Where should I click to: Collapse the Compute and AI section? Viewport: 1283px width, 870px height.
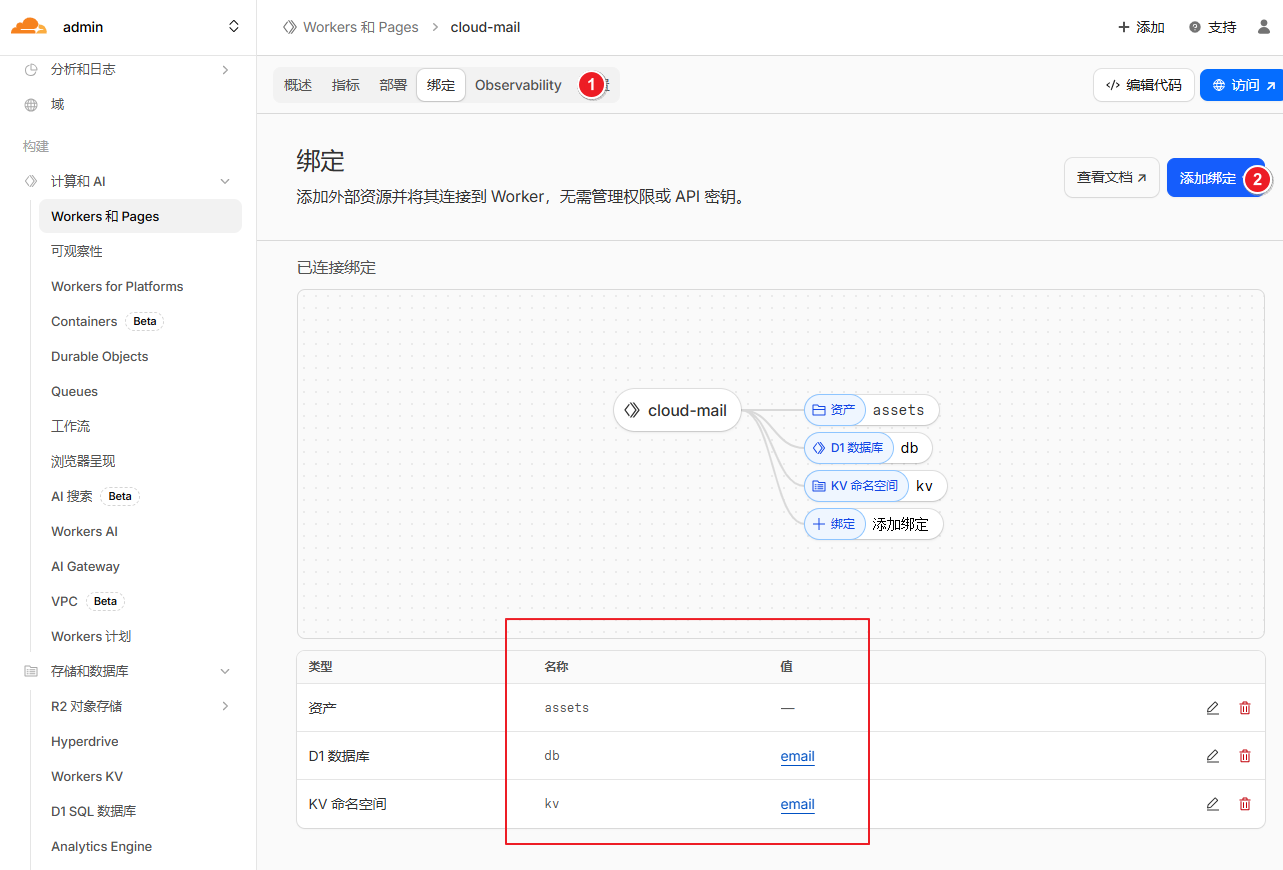click(225, 182)
